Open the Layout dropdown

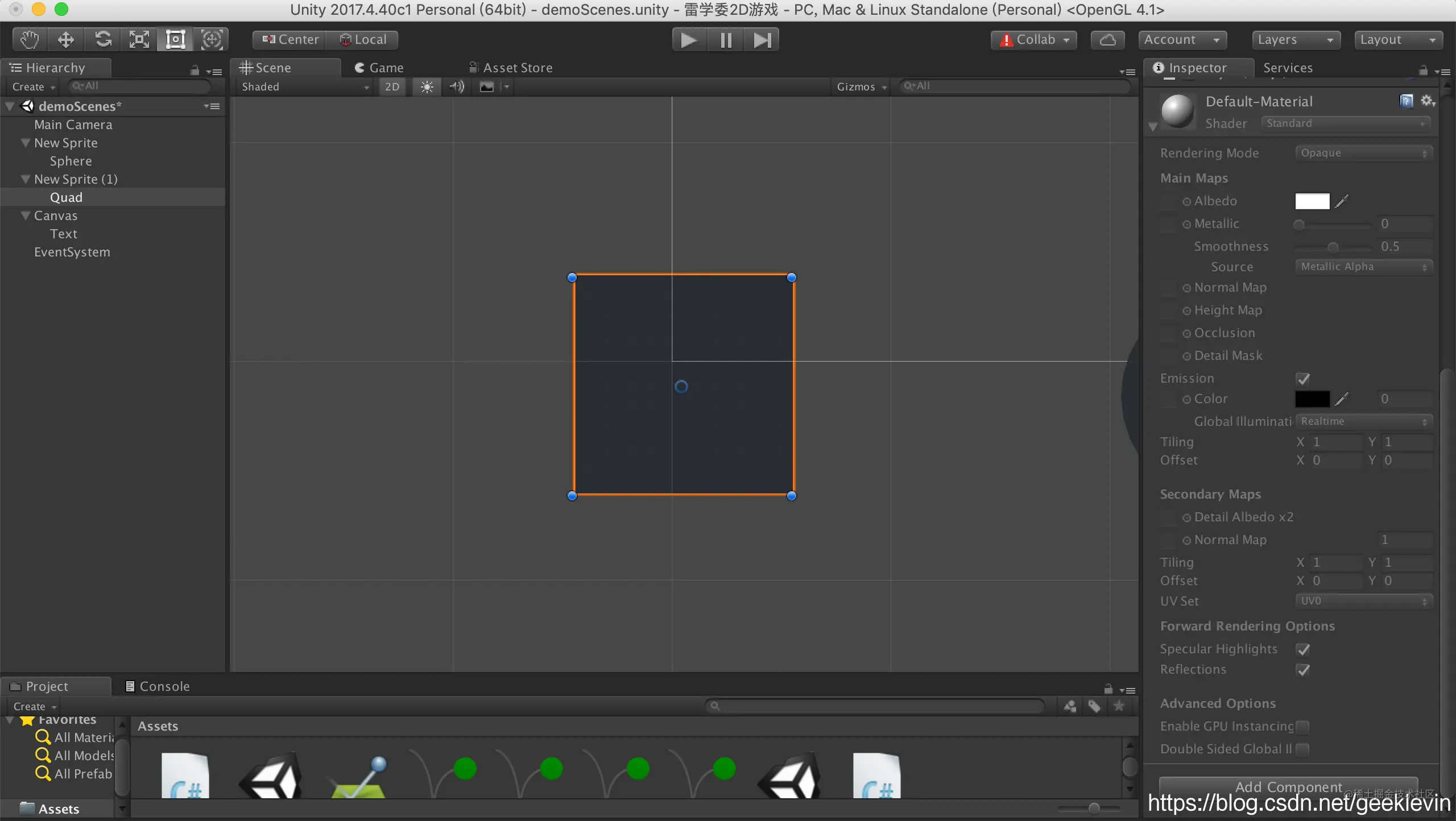point(1398,40)
